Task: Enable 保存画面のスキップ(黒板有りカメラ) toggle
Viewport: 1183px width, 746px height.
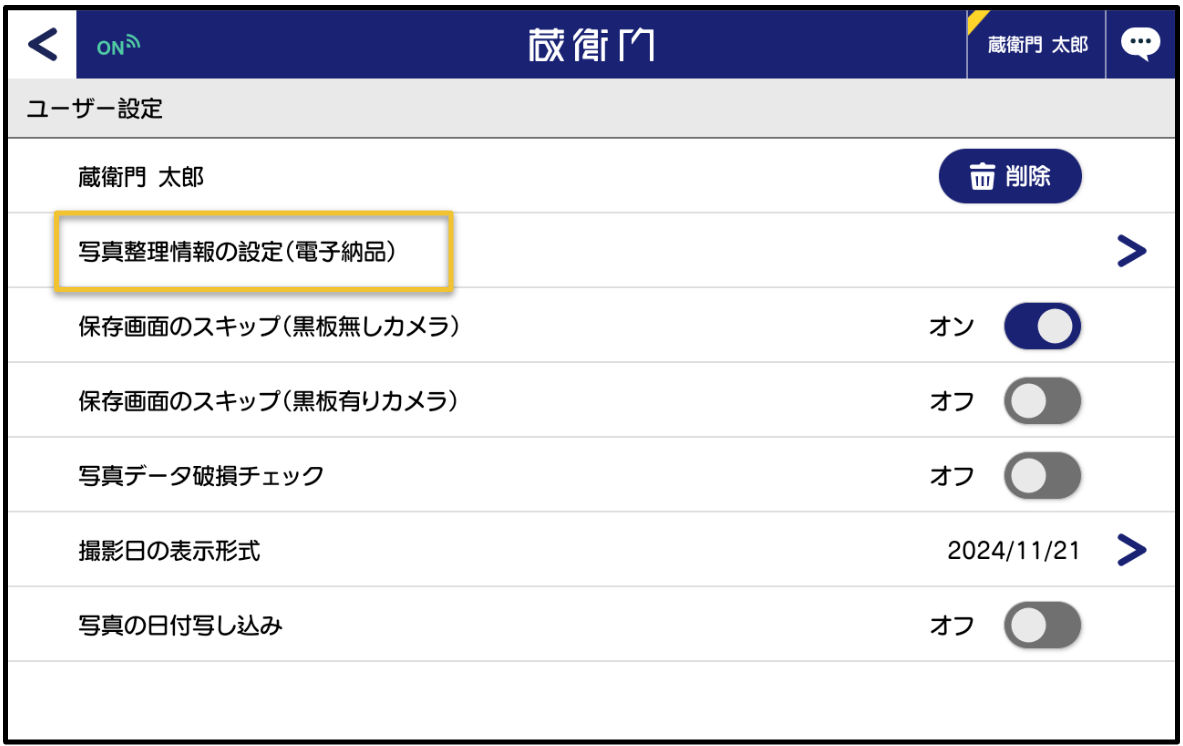Action: coord(1042,401)
